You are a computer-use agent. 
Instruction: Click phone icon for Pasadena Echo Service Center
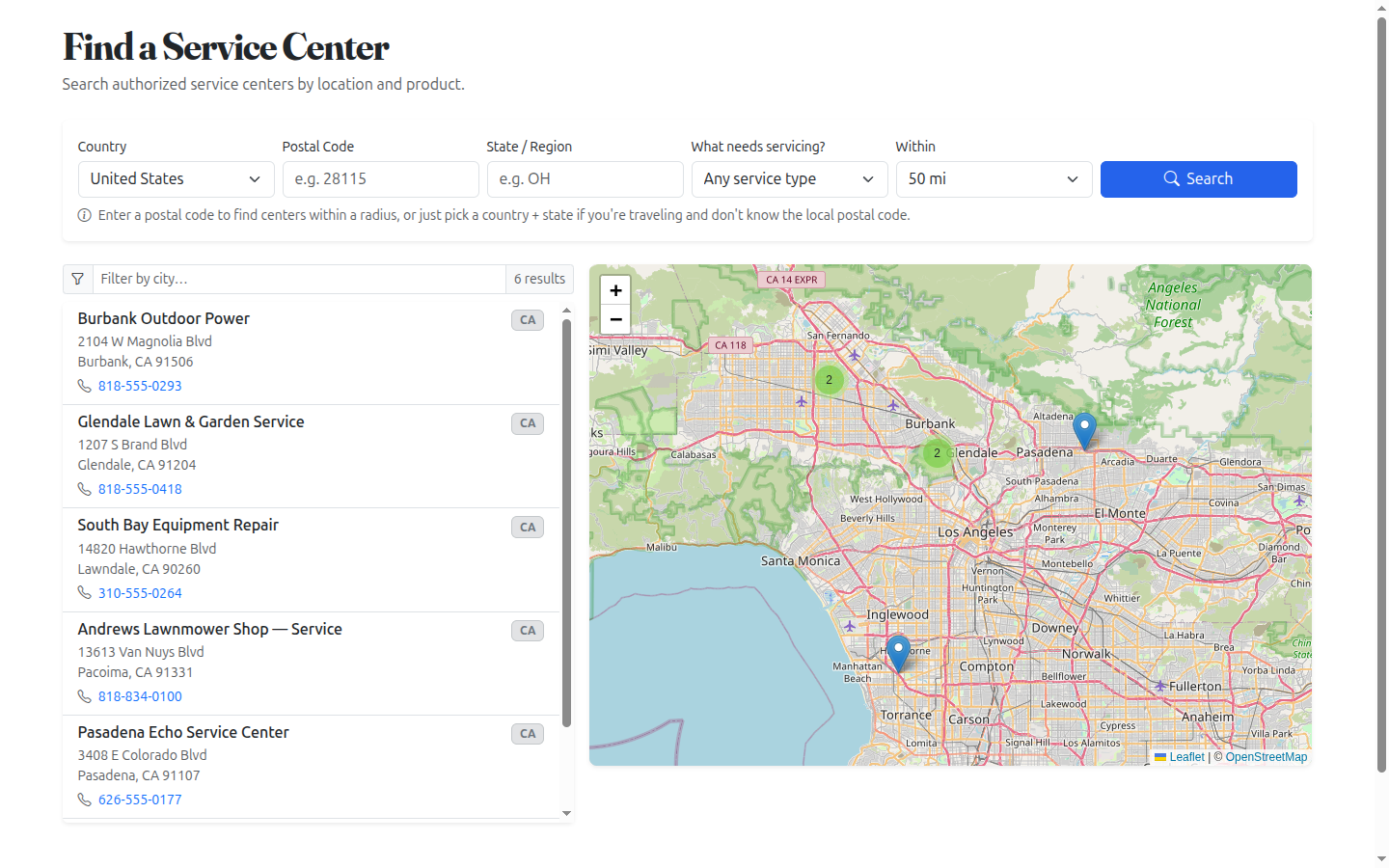click(x=85, y=800)
